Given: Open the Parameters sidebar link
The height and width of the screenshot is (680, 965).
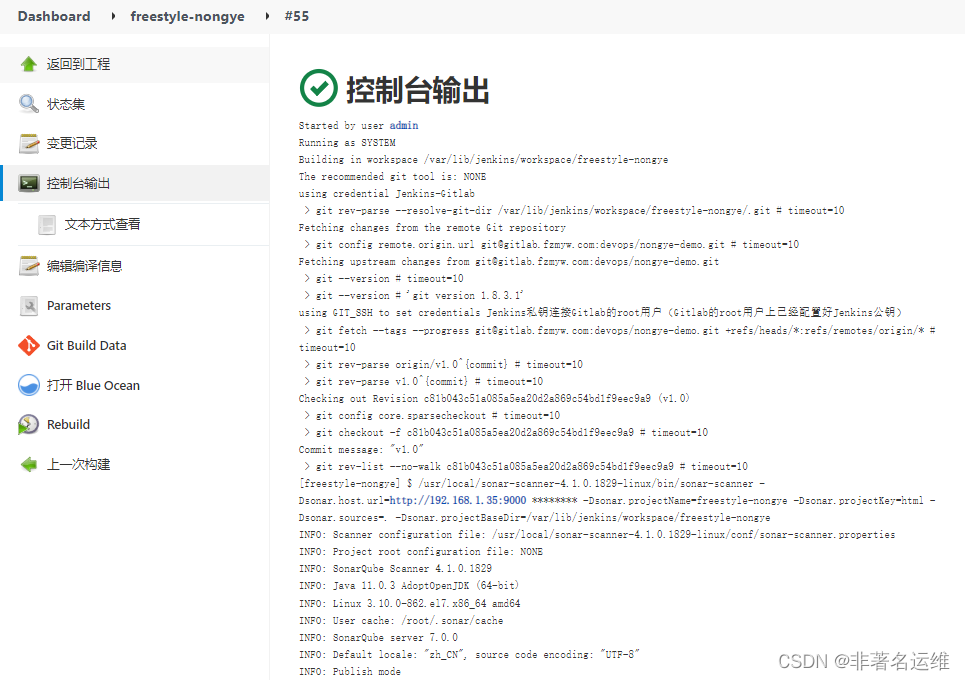Looking at the screenshot, I should pos(79,306).
